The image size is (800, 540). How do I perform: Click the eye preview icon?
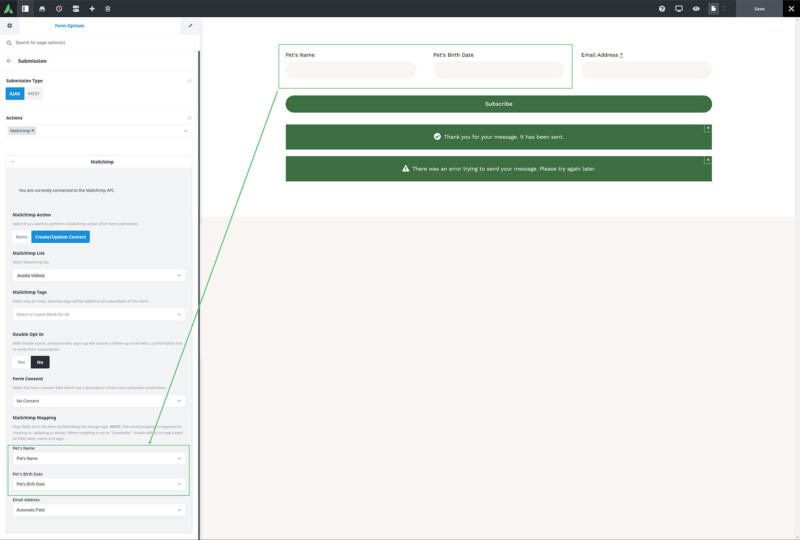point(696,9)
